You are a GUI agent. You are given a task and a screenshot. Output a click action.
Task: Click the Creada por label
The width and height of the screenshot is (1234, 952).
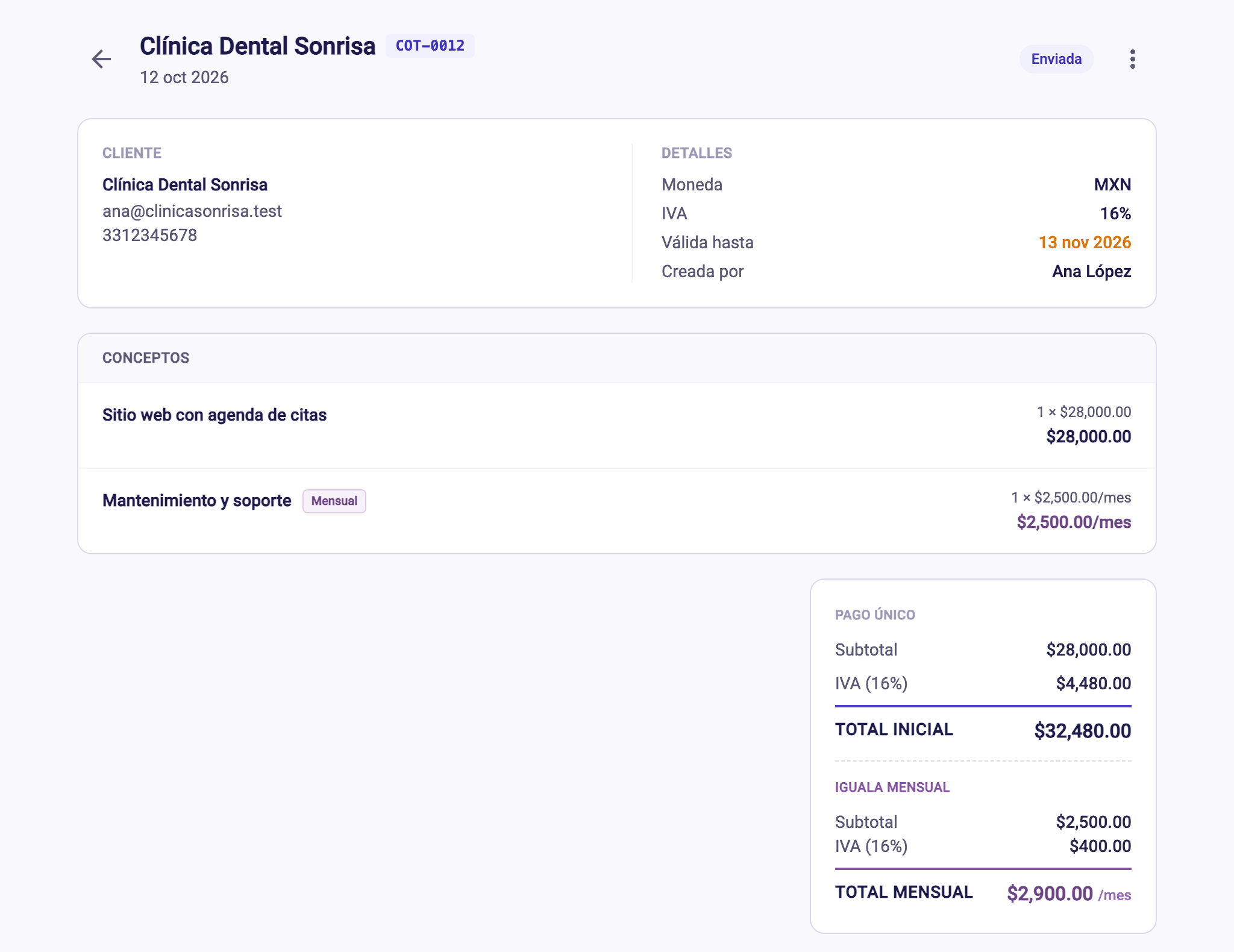click(x=703, y=271)
